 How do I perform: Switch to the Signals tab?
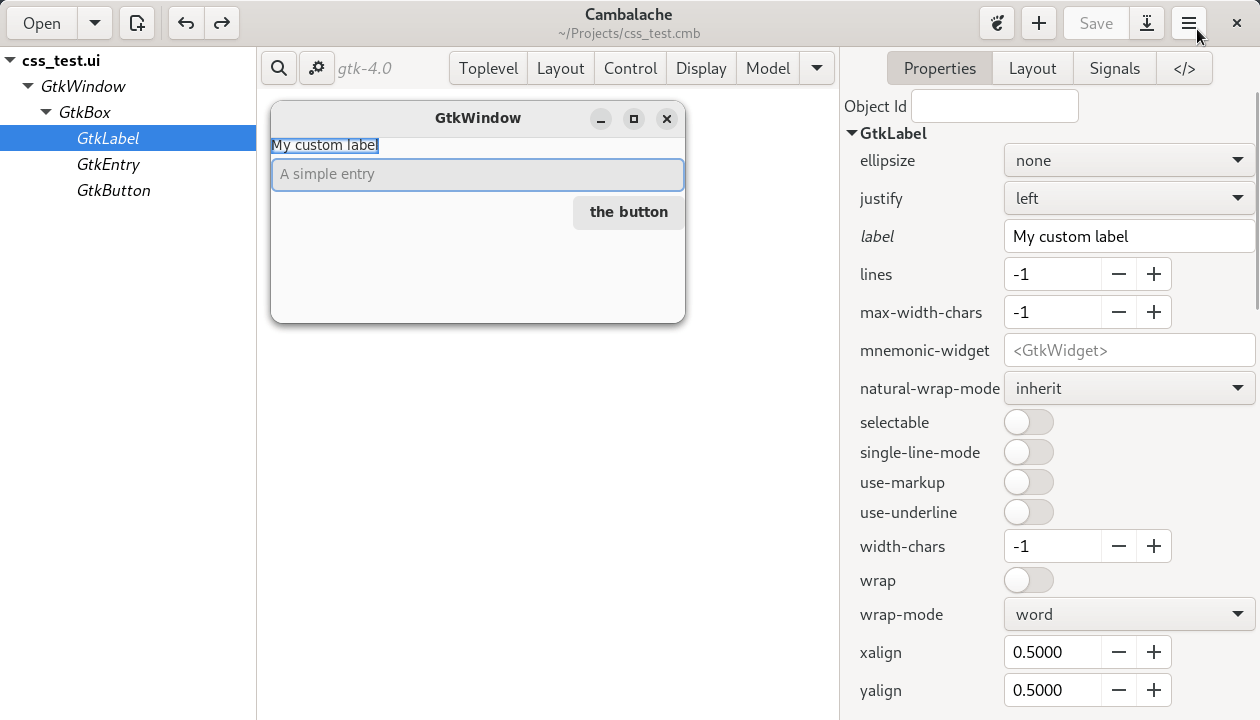tap(1114, 68)
